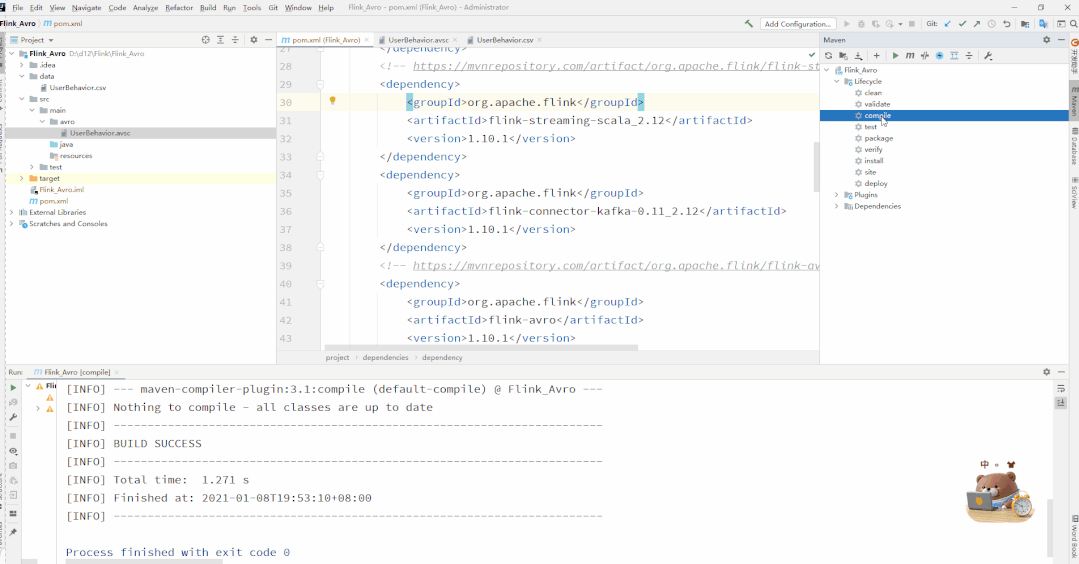The image size is (1079, 564).
Task: Click Git Push arrow icon
Action: point(976,23)
